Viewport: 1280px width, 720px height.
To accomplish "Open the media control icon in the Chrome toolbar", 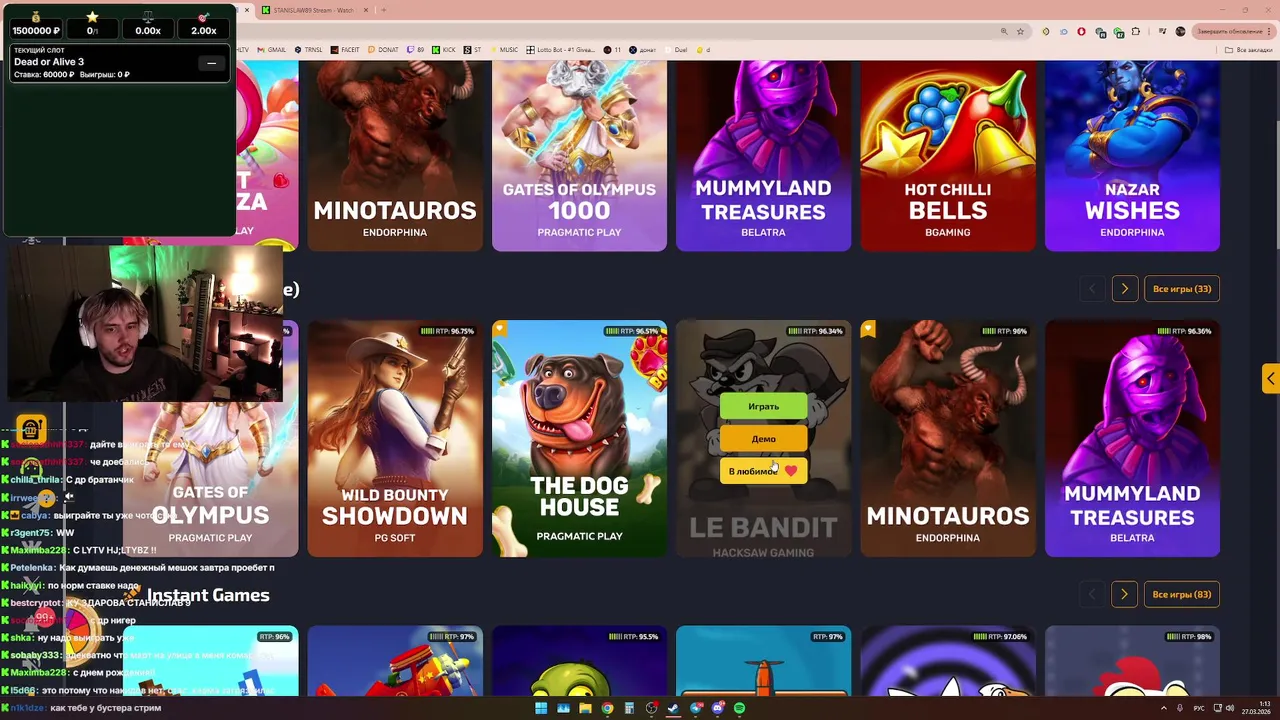I will [x=1163, y=31].
